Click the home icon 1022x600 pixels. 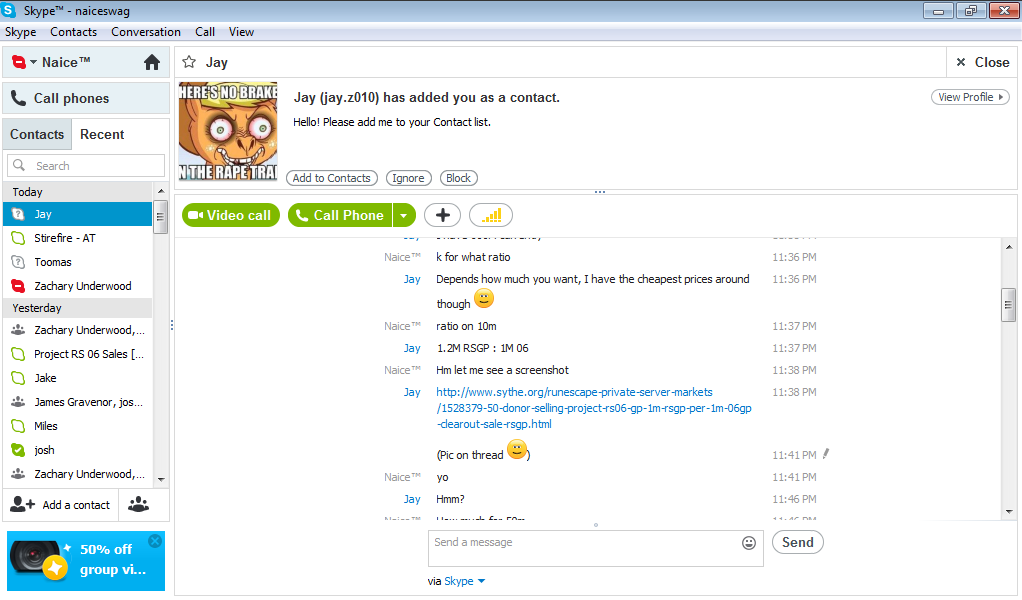click(152, 63)
